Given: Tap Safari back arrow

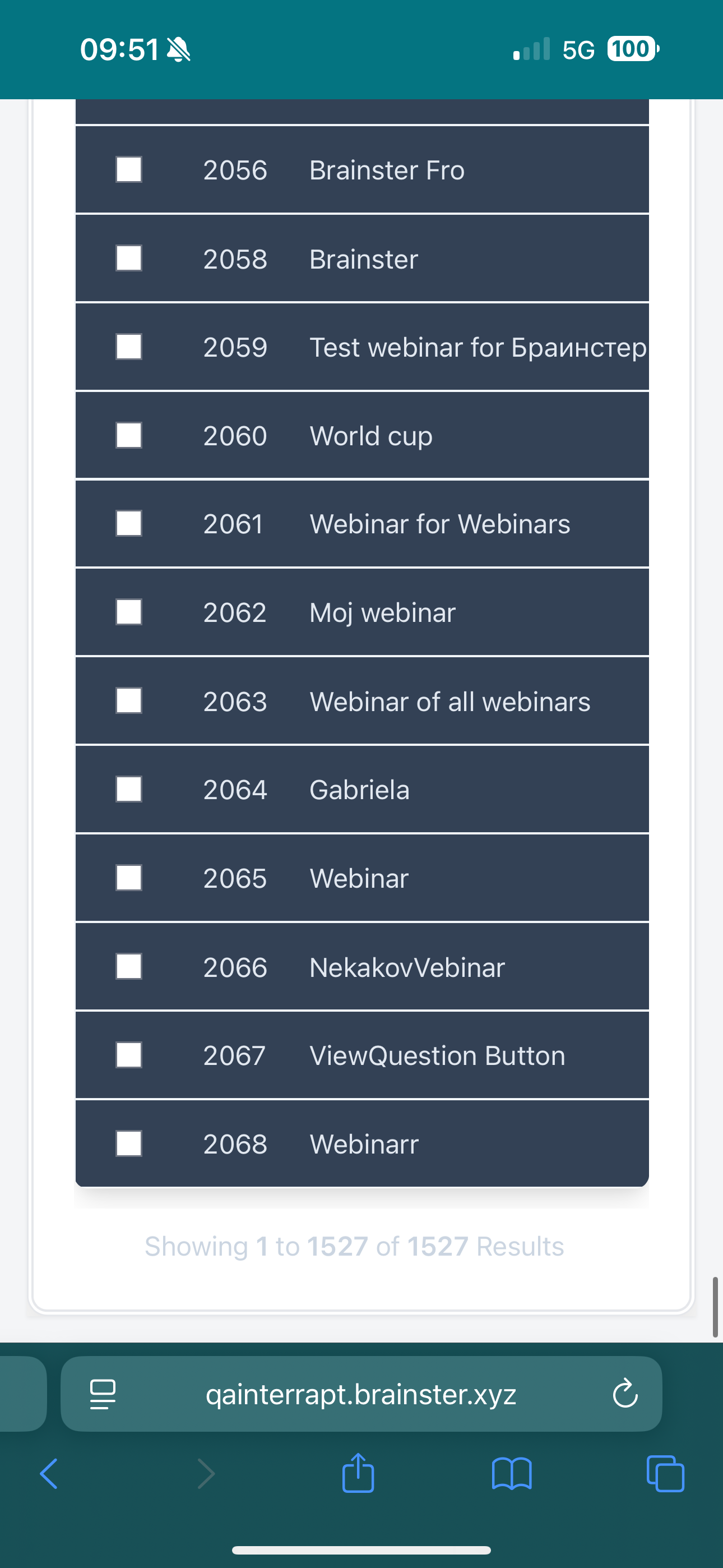Looking at the screenshot, I should 49,1474.
